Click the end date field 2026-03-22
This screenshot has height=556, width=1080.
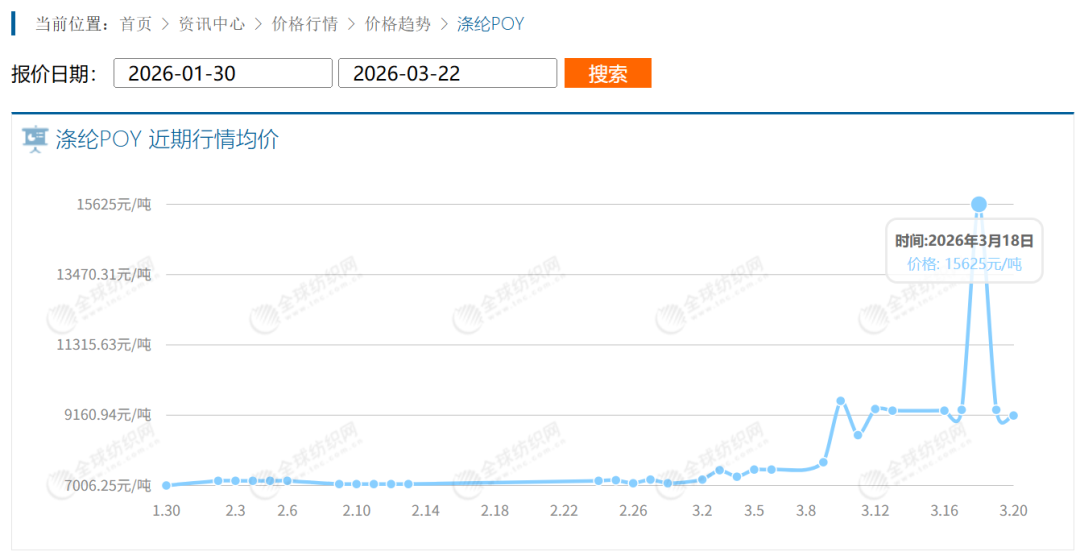(447, 73)
